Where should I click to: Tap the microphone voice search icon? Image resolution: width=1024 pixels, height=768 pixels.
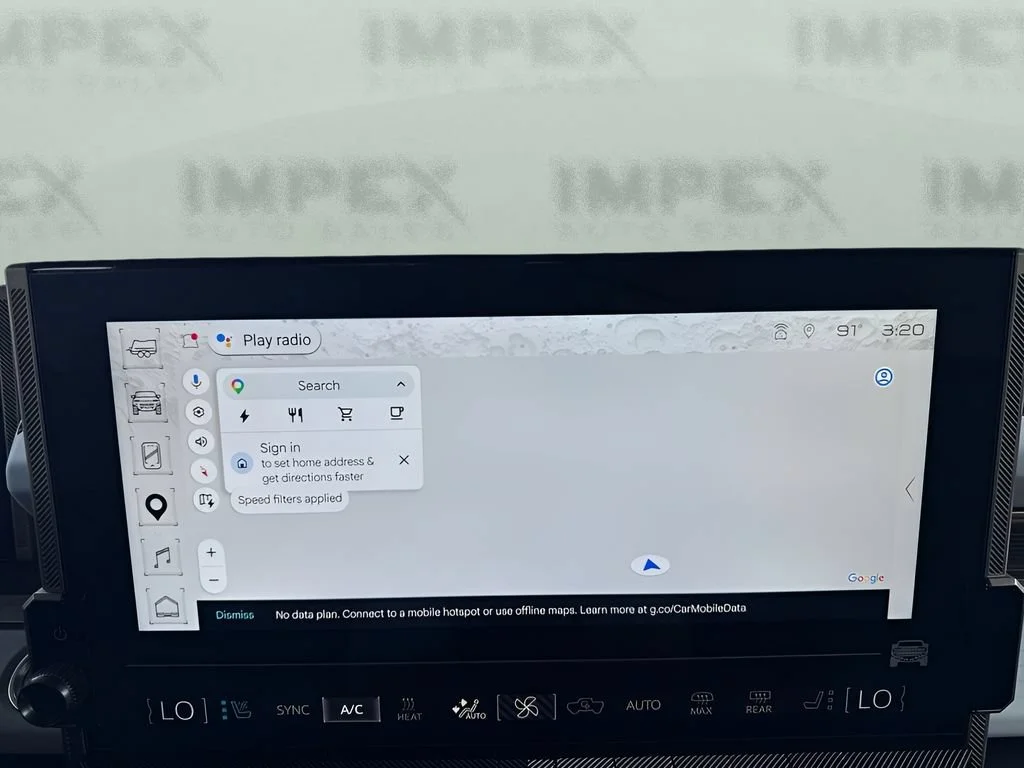(x=196, y=381)
